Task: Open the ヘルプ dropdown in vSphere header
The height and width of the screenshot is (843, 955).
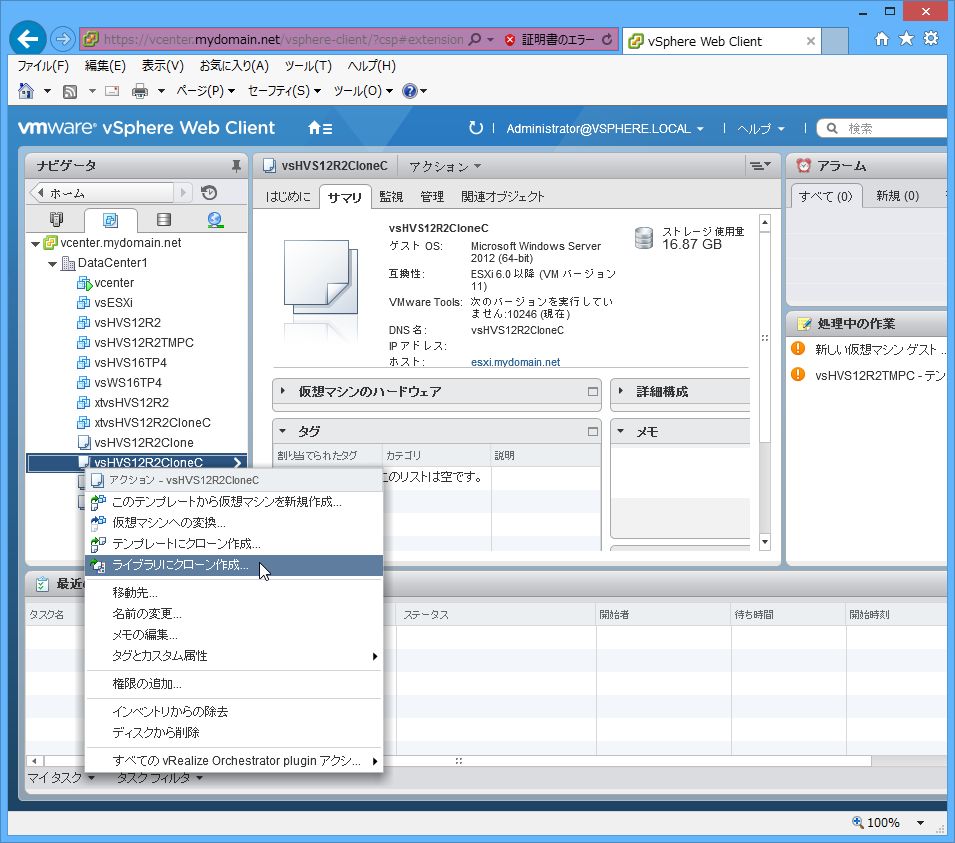Action: 761,129
